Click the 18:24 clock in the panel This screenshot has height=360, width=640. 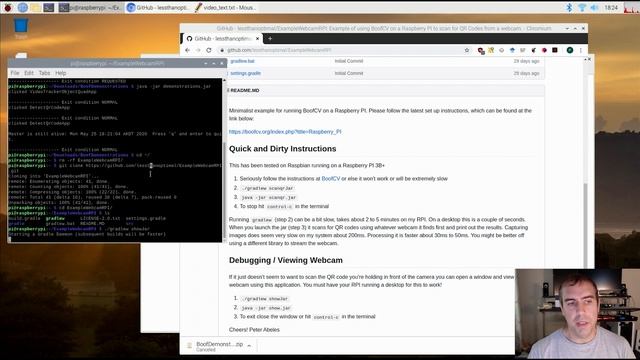coord(611,7)
